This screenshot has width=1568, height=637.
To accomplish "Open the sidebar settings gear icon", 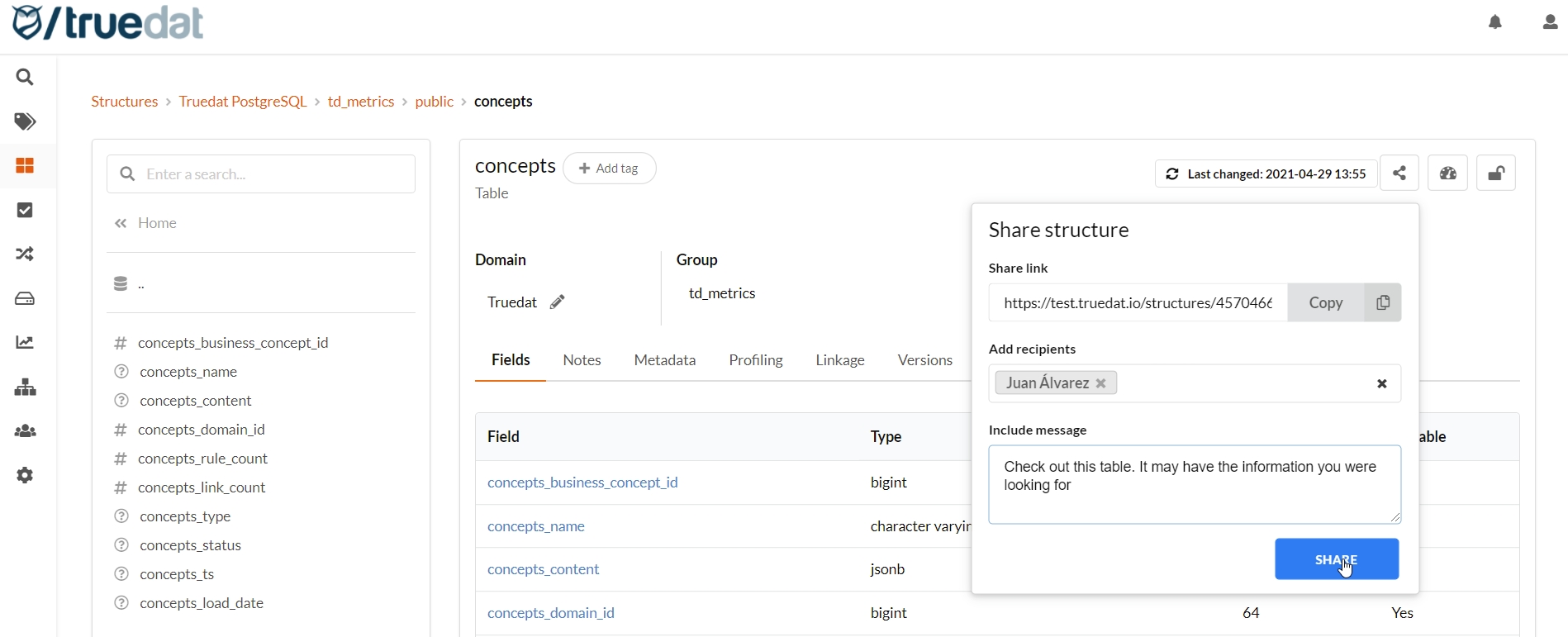I will (x=26, y=476).
